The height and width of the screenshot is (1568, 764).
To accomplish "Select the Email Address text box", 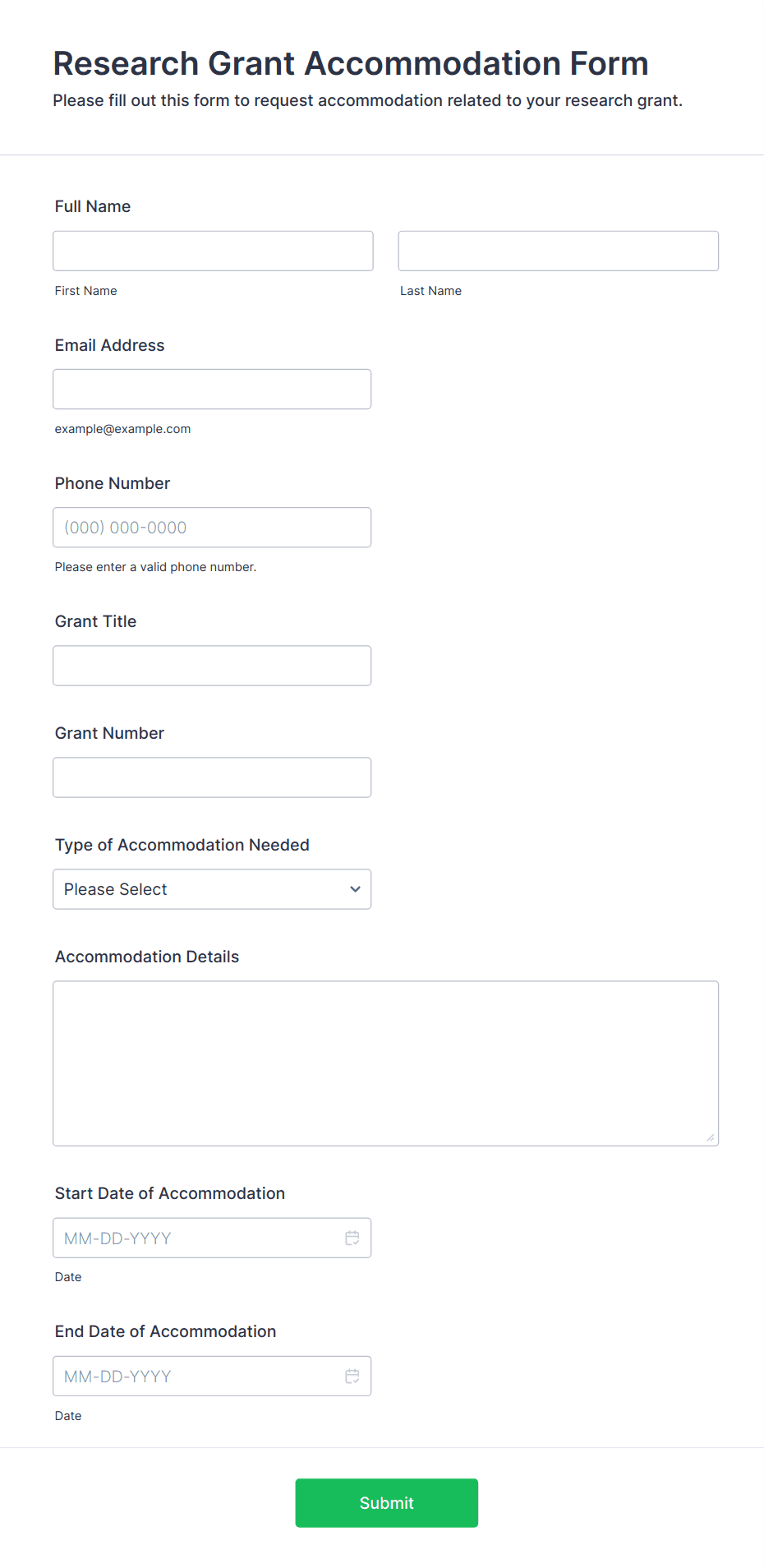I will 212,389.
